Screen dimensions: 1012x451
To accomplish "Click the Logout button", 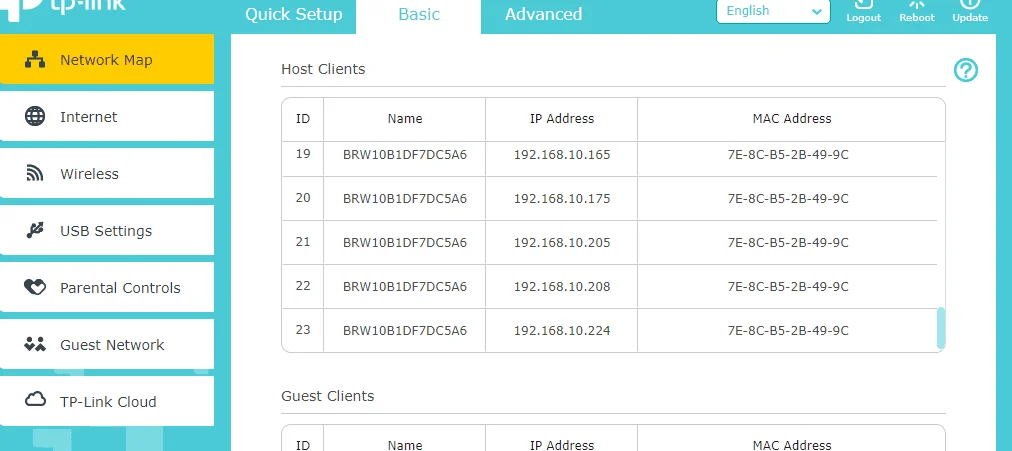I will click(864, 12).
